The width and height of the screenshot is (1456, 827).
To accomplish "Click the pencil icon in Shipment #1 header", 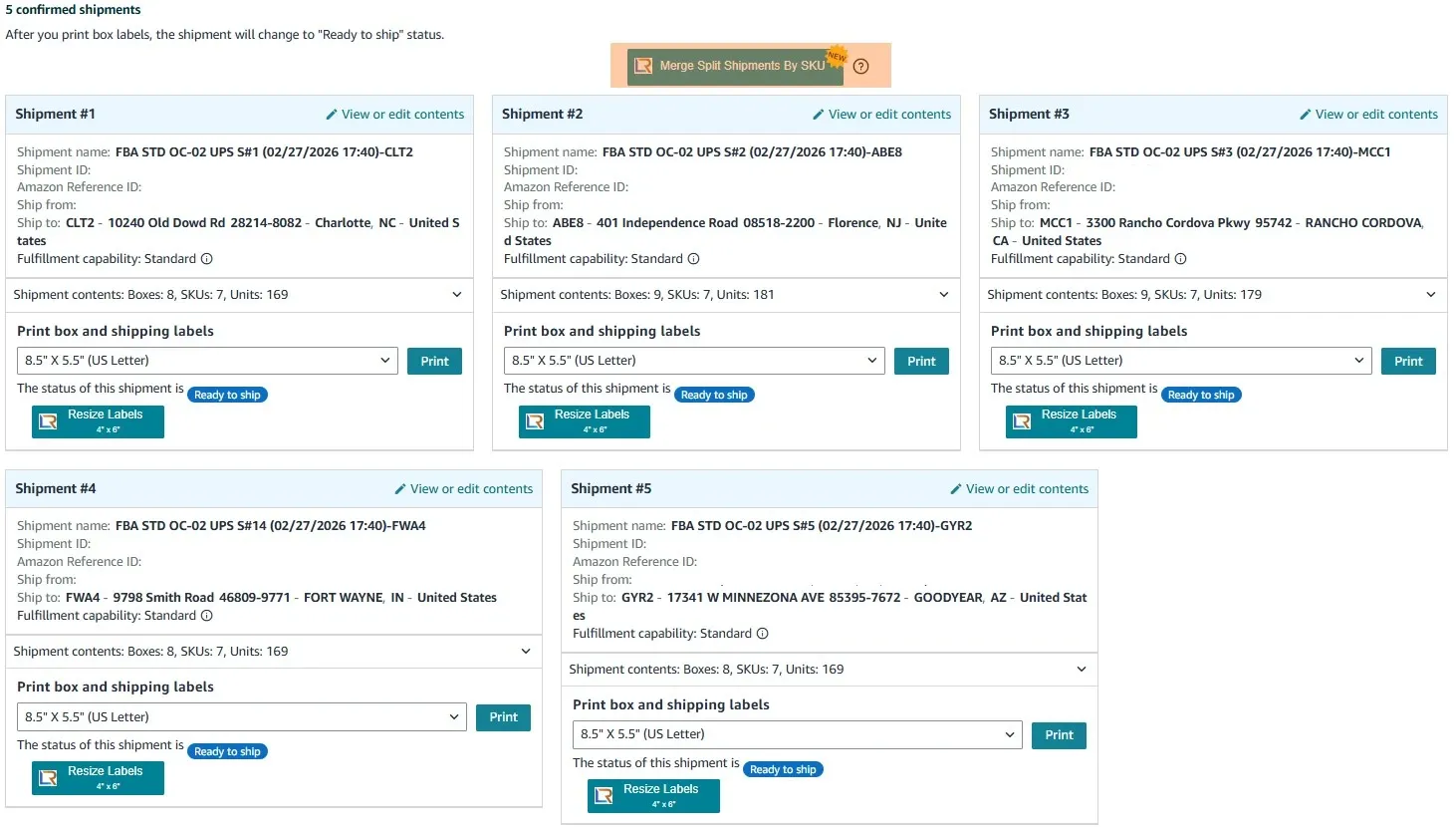I will 332,115.
